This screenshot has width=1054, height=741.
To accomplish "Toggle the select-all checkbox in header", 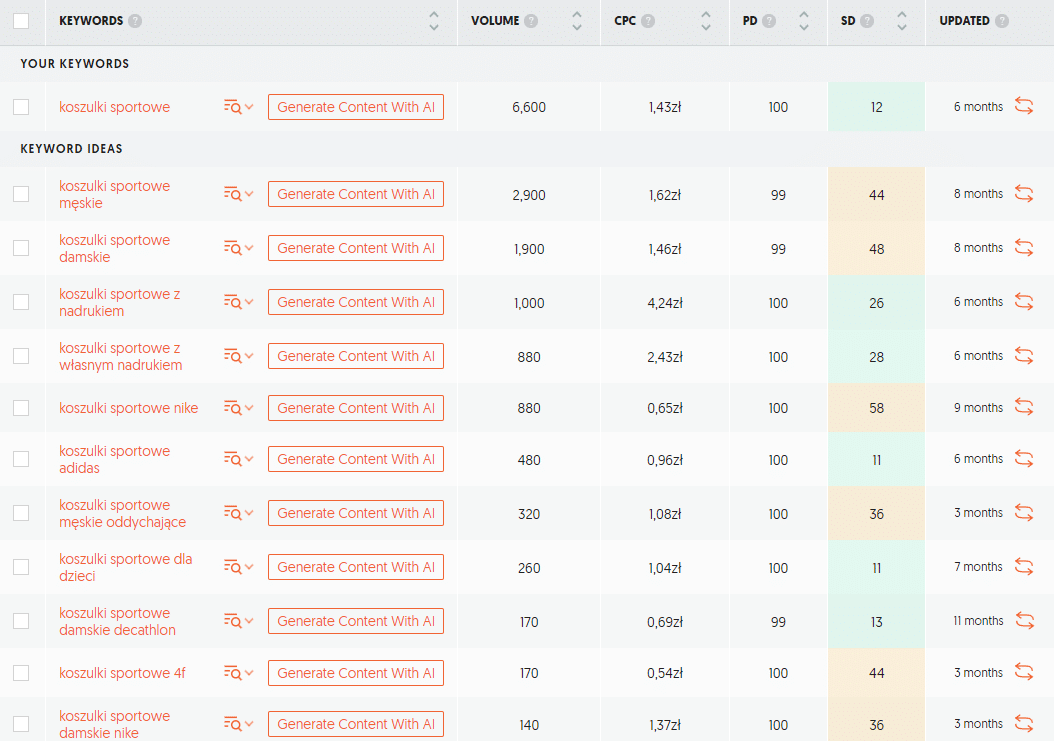I will 21,21.
